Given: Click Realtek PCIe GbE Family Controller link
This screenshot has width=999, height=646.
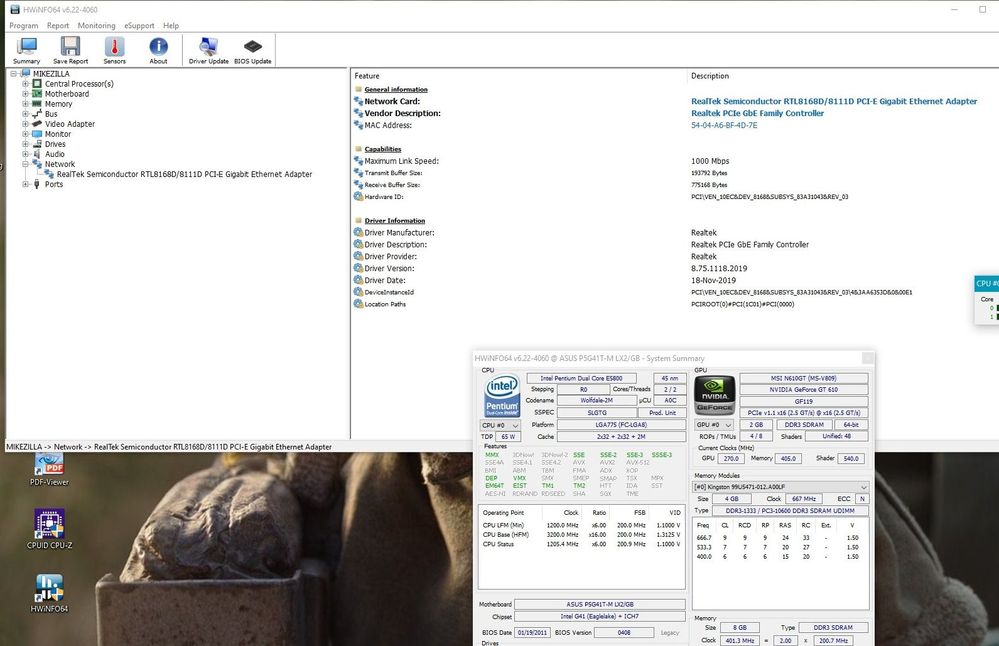Looking at the screenshot, I should 758,113.
